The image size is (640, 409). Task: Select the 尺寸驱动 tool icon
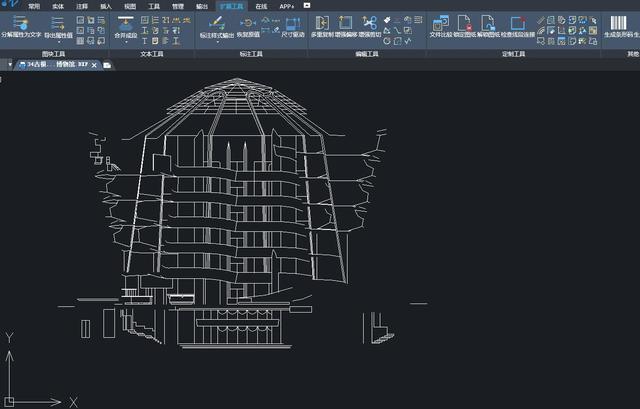(x=293, y=24)
